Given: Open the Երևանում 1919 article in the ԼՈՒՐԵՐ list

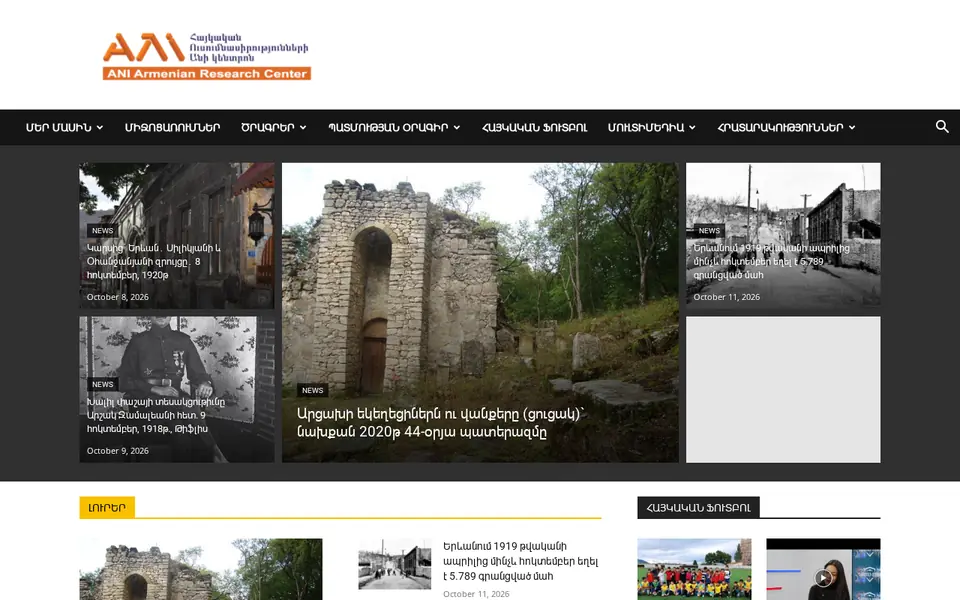Looking at the screenshot, I should coord(520,561).
